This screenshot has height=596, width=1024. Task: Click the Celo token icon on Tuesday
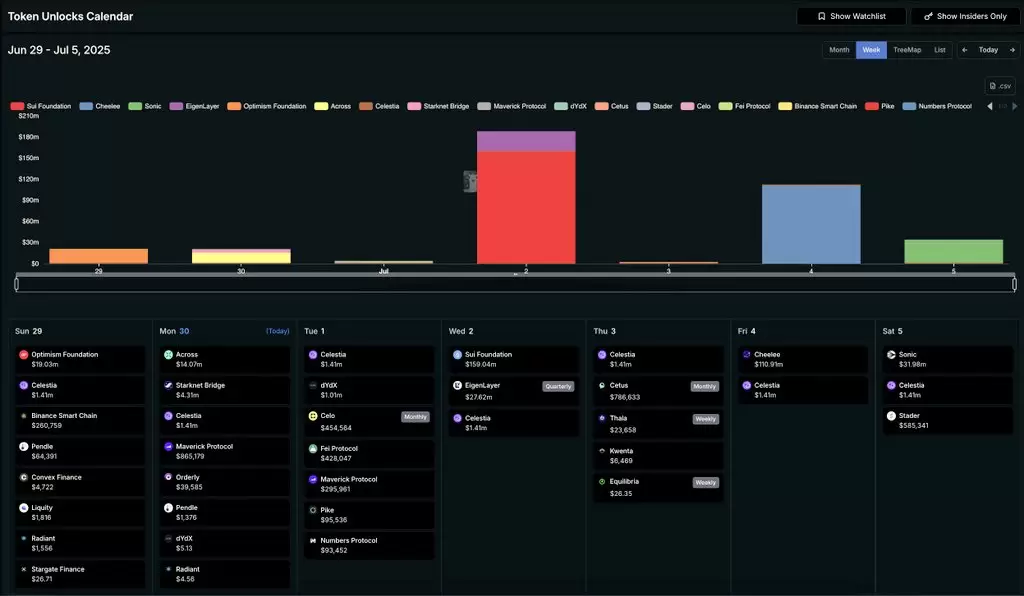tap(313, 416)
